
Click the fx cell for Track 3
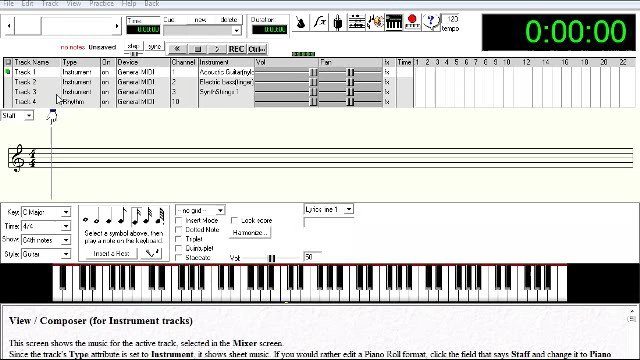click(x=387, y=92)
